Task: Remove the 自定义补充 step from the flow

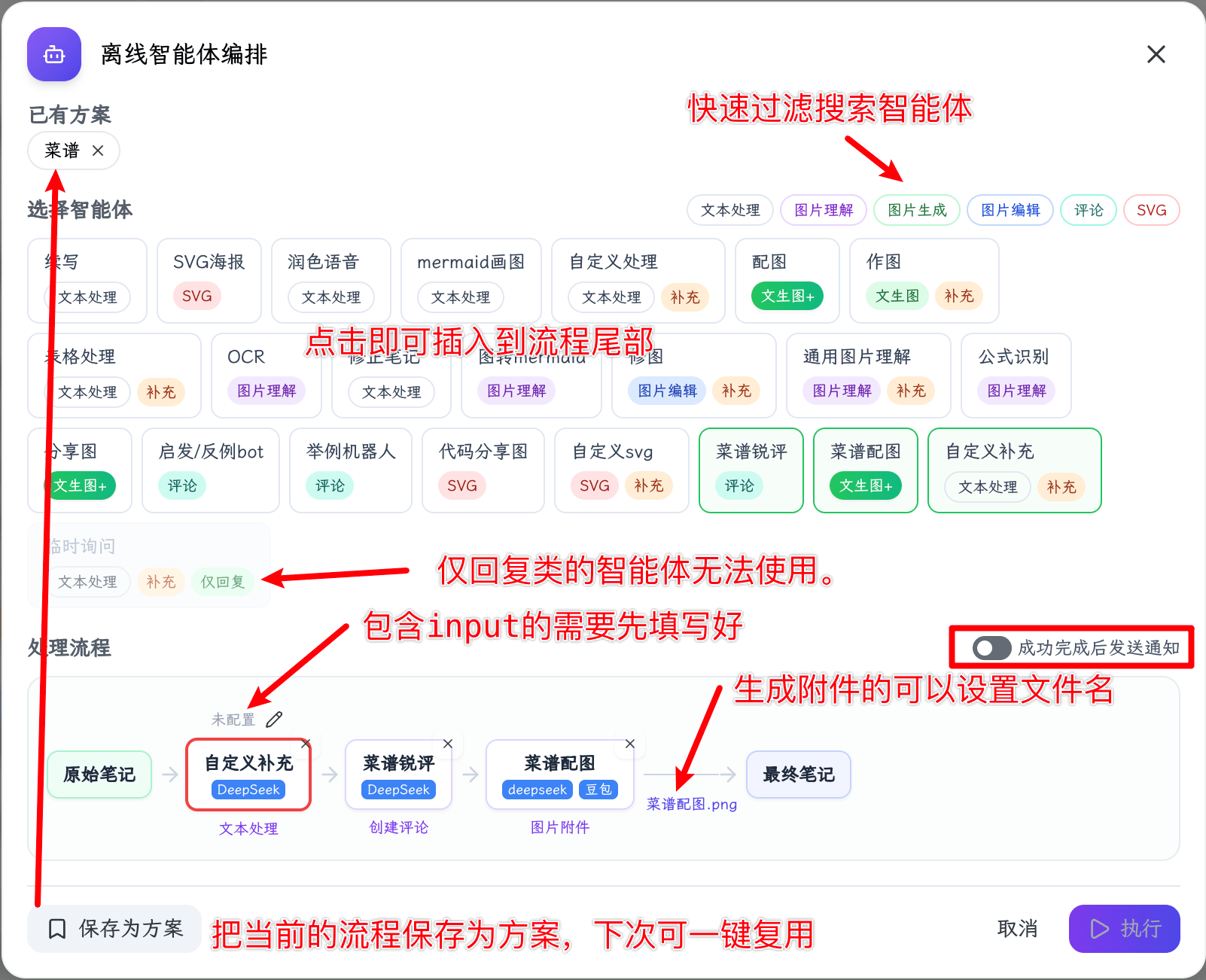Action: [x=306, y=744]
